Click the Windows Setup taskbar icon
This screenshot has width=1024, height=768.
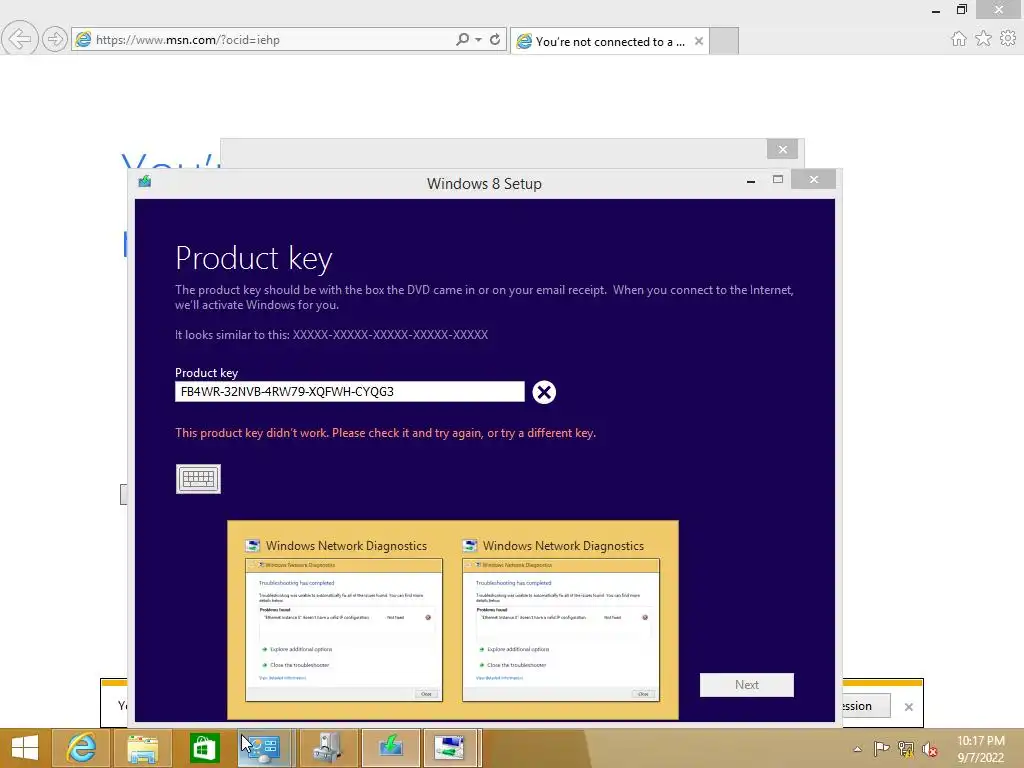[391, 748]
